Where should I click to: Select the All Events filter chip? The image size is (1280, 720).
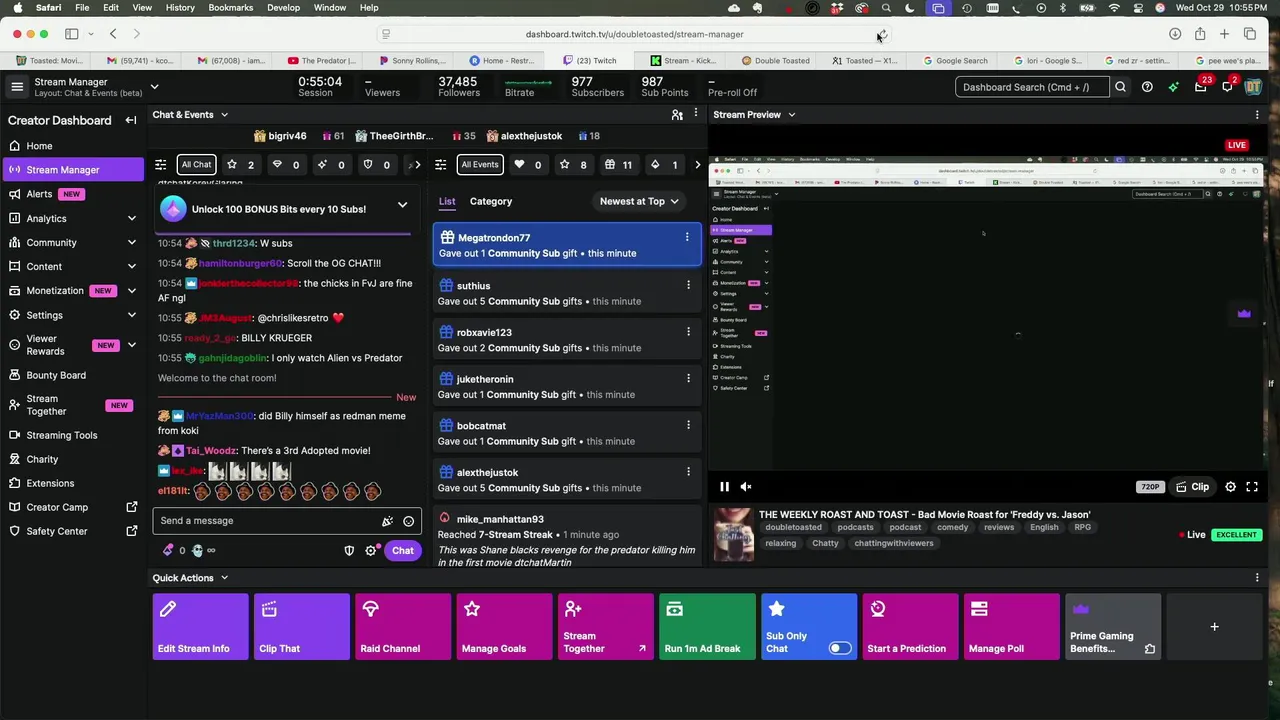[x=480, y=165]
